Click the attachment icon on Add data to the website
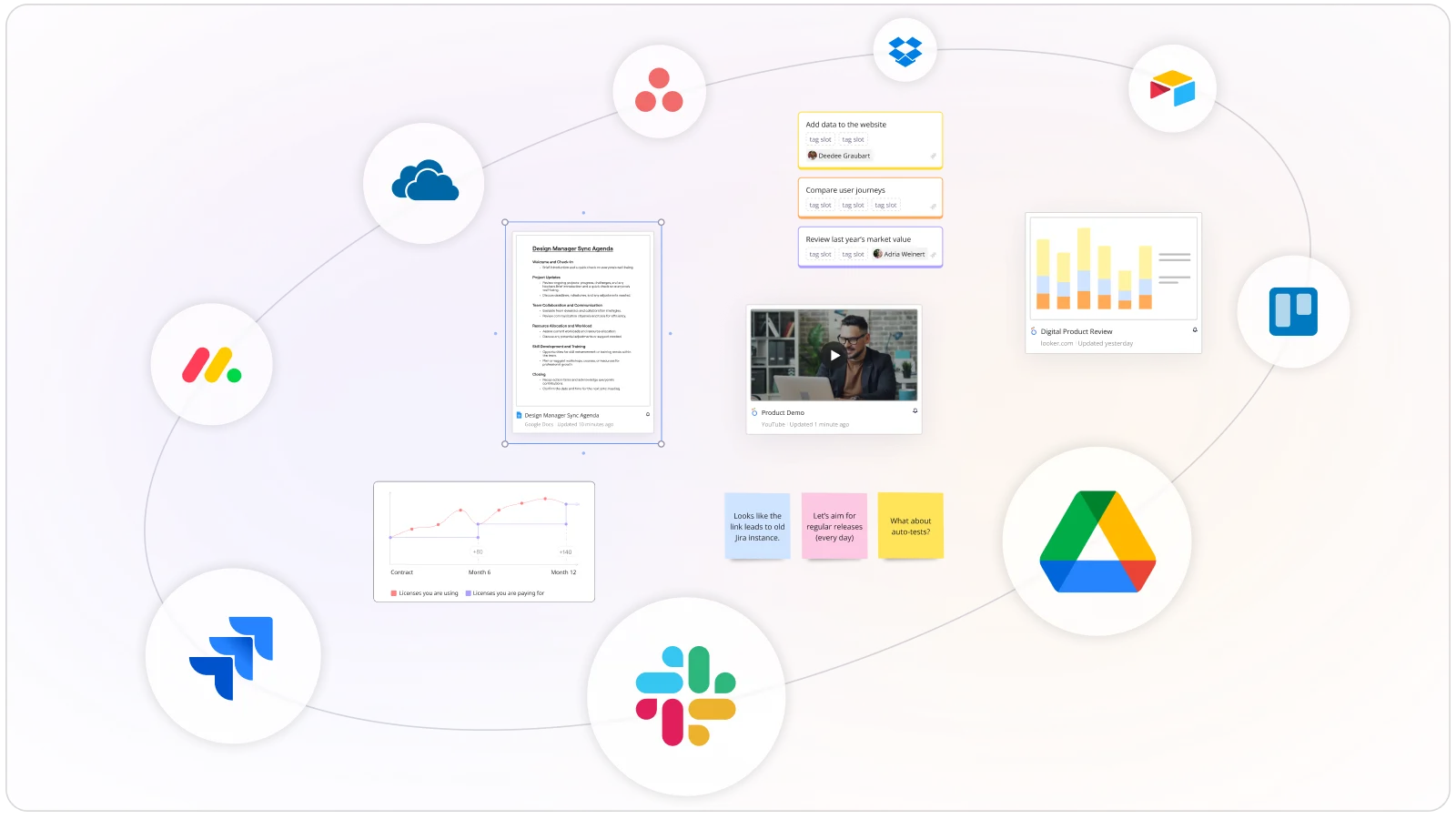 coord(933,156)
